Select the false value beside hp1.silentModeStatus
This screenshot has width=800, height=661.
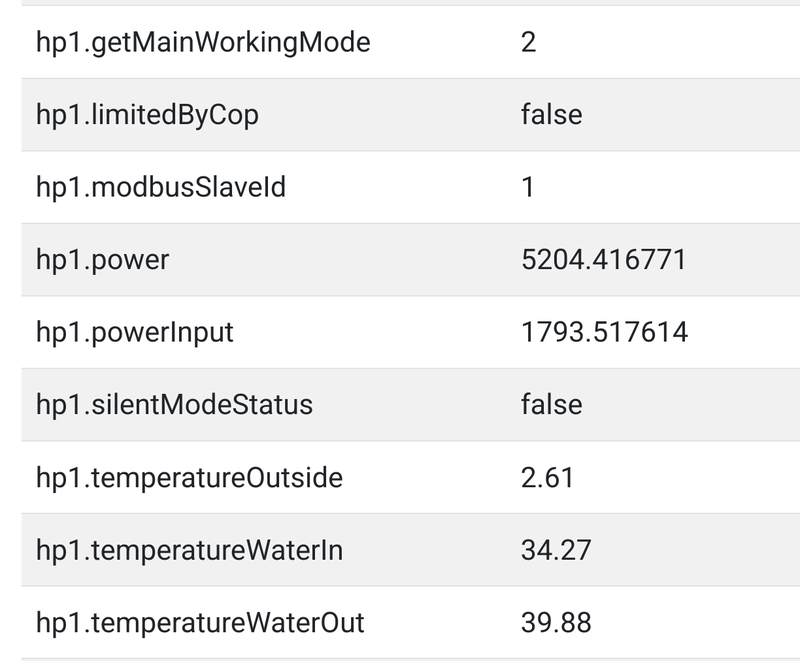pyautogui.click(x=551, y=405)
